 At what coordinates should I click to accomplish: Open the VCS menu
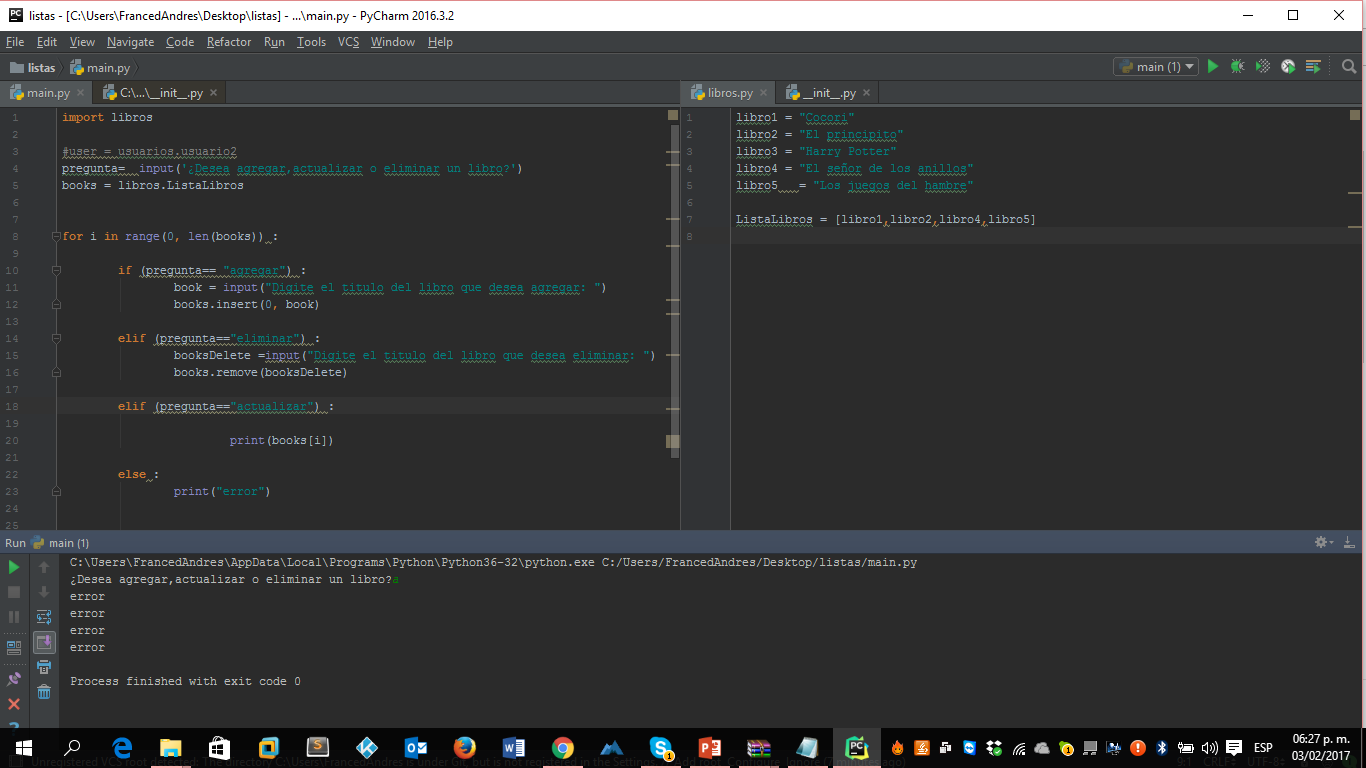click(348, 42)
